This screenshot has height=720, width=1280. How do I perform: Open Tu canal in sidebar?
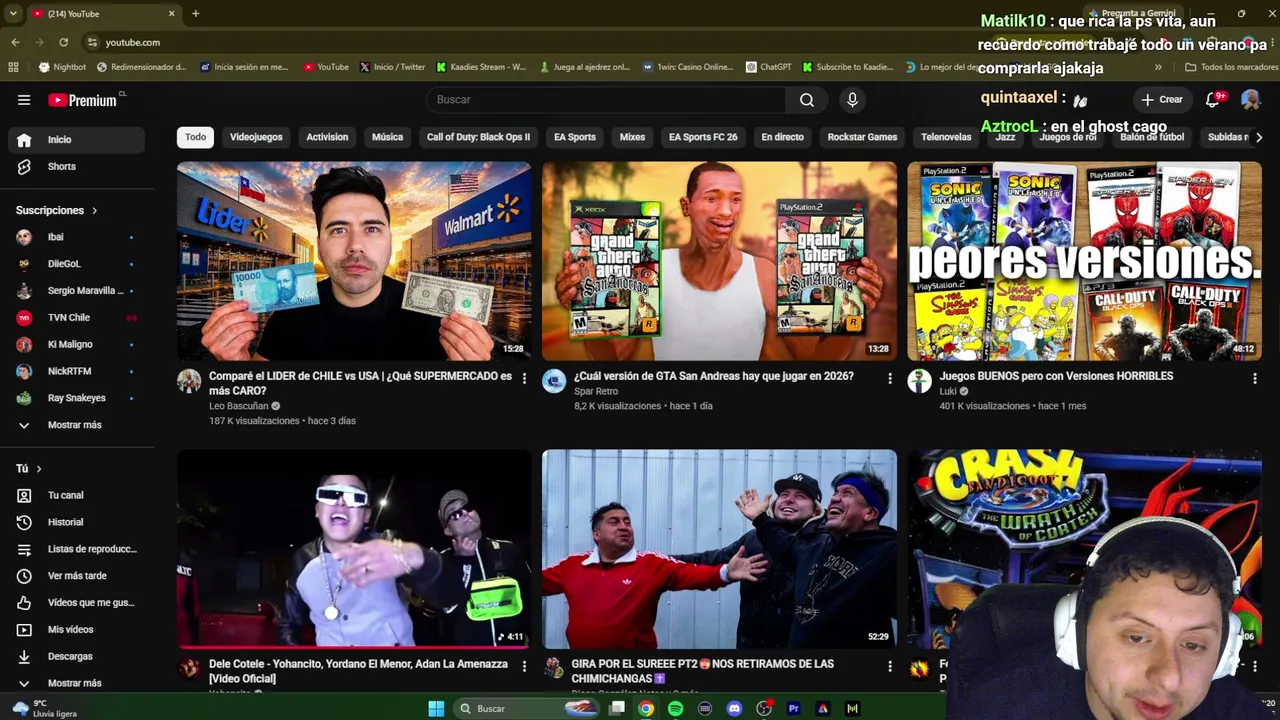[x=77, y=496]
